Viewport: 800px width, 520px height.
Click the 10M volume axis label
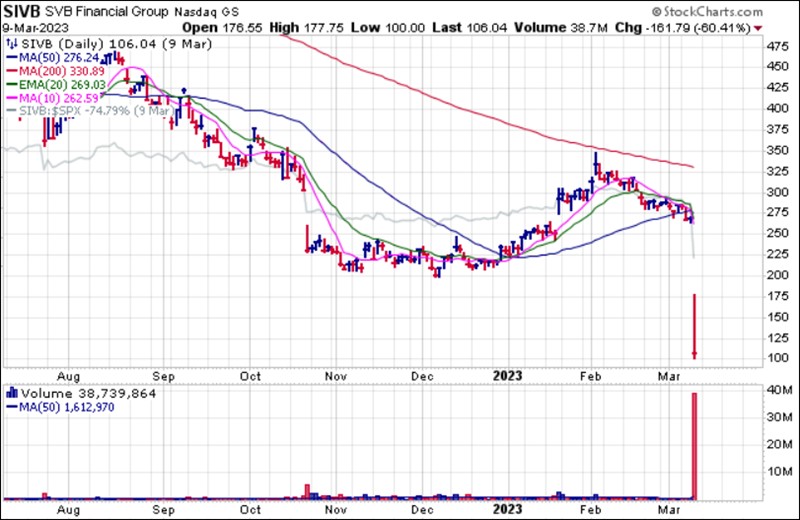coord(781,471)
